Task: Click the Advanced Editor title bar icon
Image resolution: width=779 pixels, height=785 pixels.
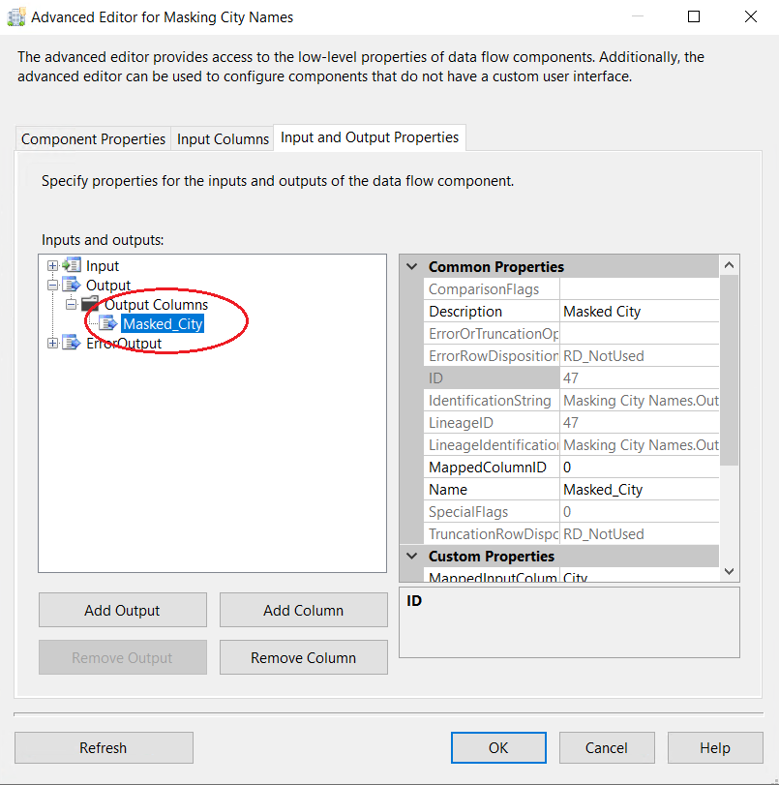Action: click(x=15, y=17)
